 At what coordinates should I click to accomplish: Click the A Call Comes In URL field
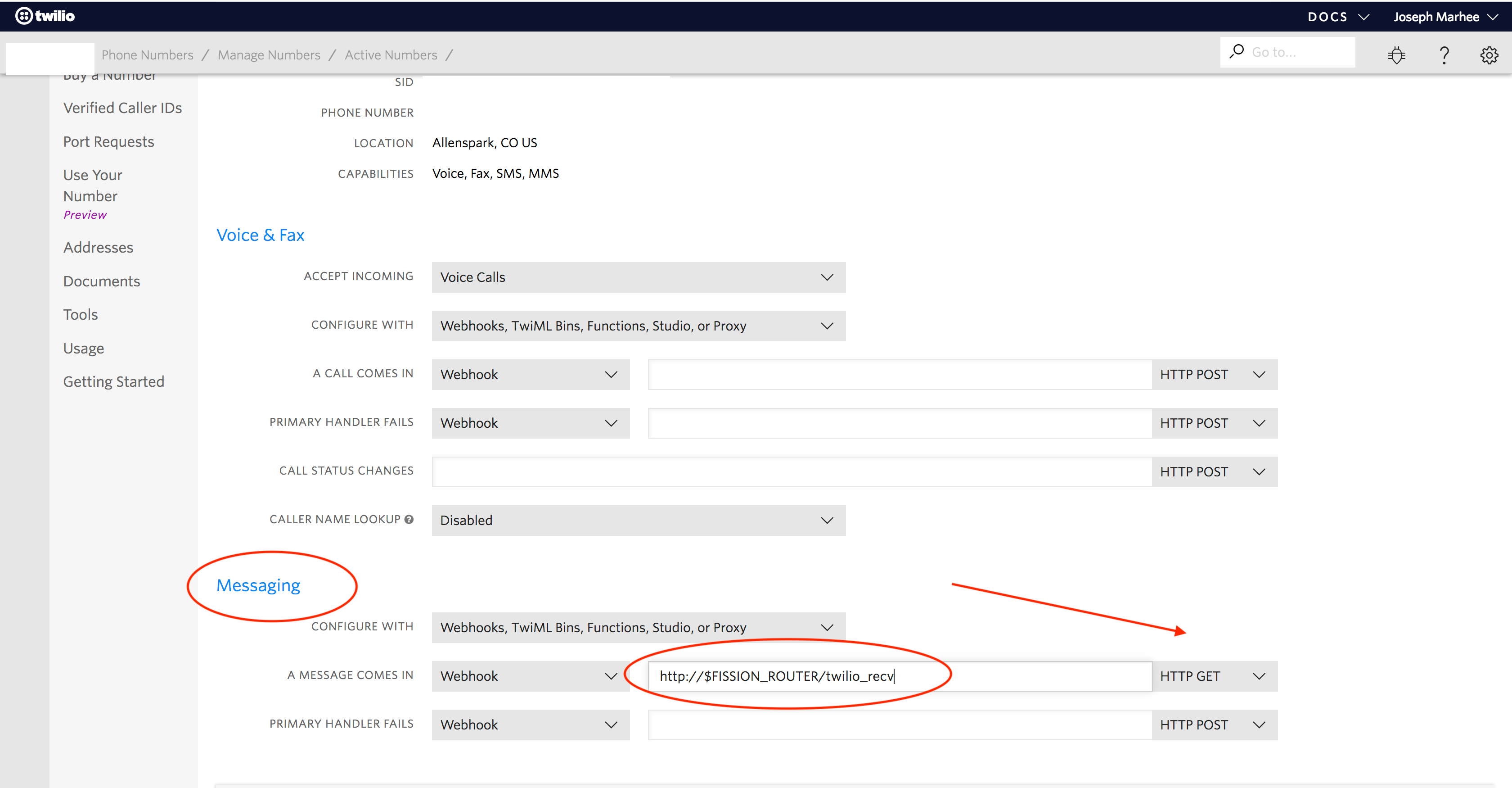(900, 375)
